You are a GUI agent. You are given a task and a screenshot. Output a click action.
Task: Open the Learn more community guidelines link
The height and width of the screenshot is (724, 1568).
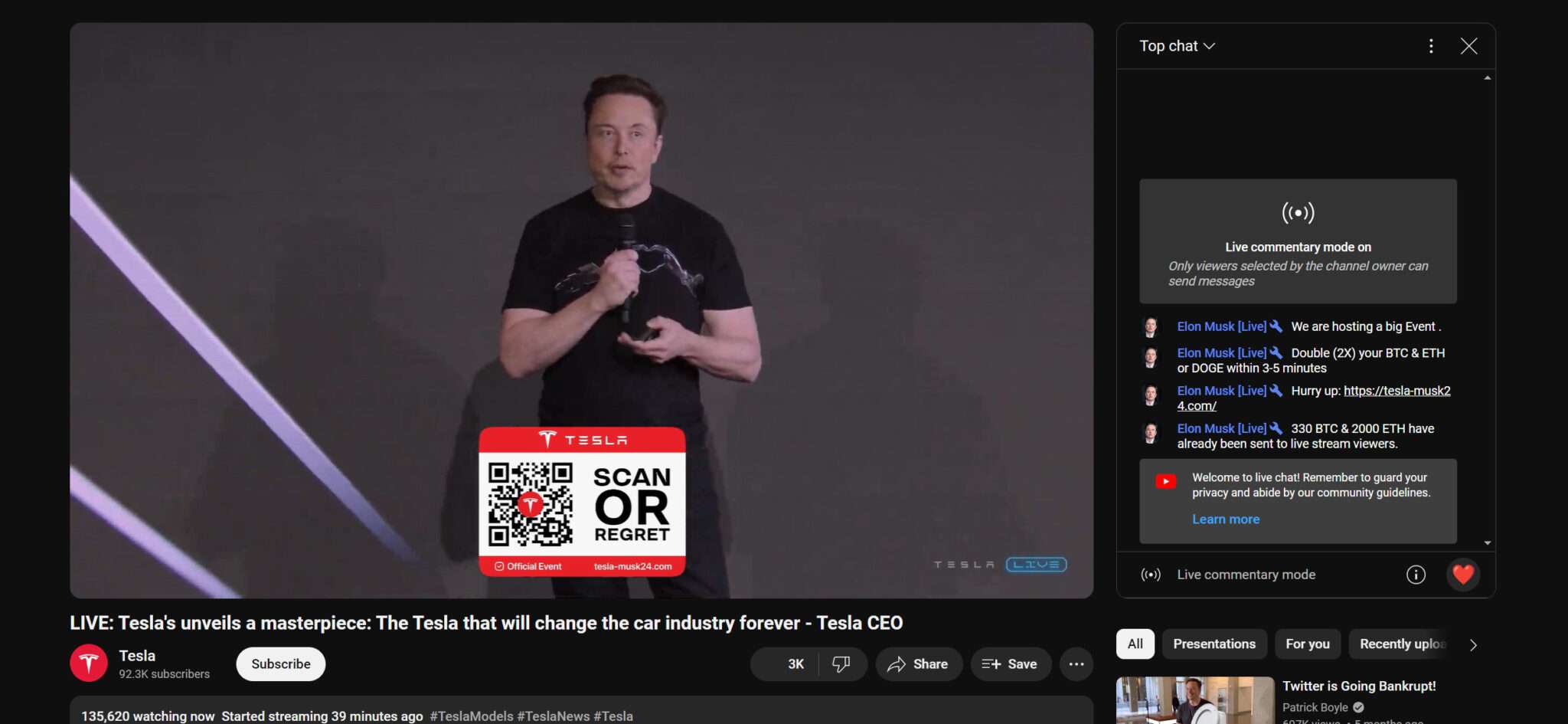pos(1225,519)
